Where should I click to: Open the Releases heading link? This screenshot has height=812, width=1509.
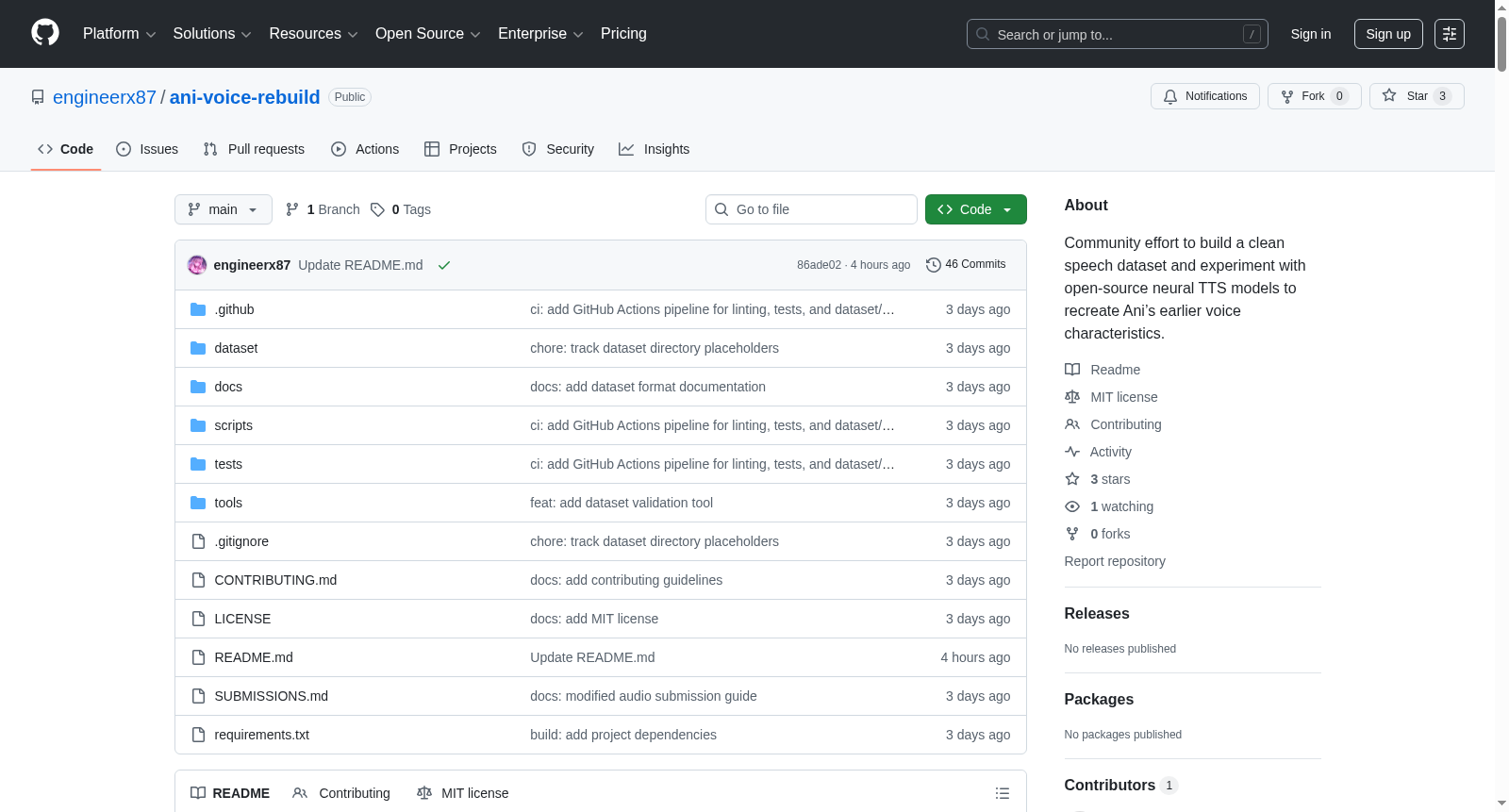tap(1097, 613)
